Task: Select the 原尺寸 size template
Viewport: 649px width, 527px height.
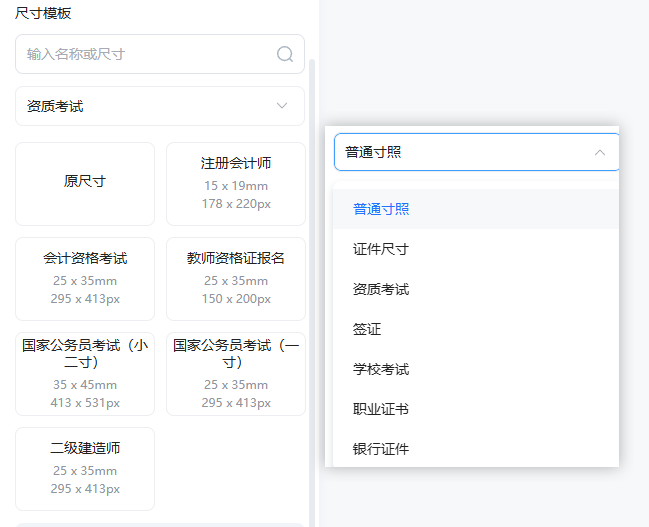Action: [85, 184]
